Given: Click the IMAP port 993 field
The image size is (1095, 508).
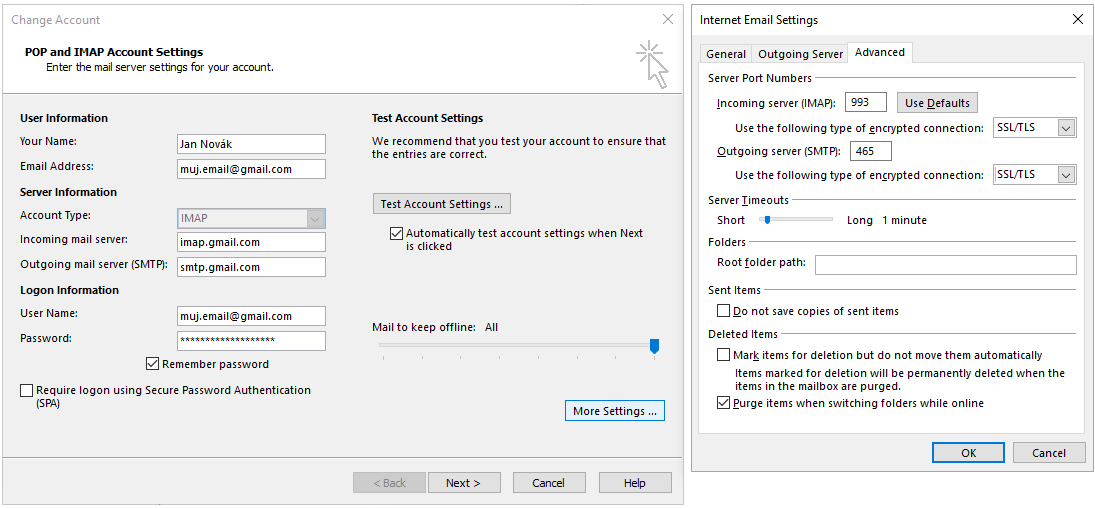Looking at the screenshot, I should (866, 102).
